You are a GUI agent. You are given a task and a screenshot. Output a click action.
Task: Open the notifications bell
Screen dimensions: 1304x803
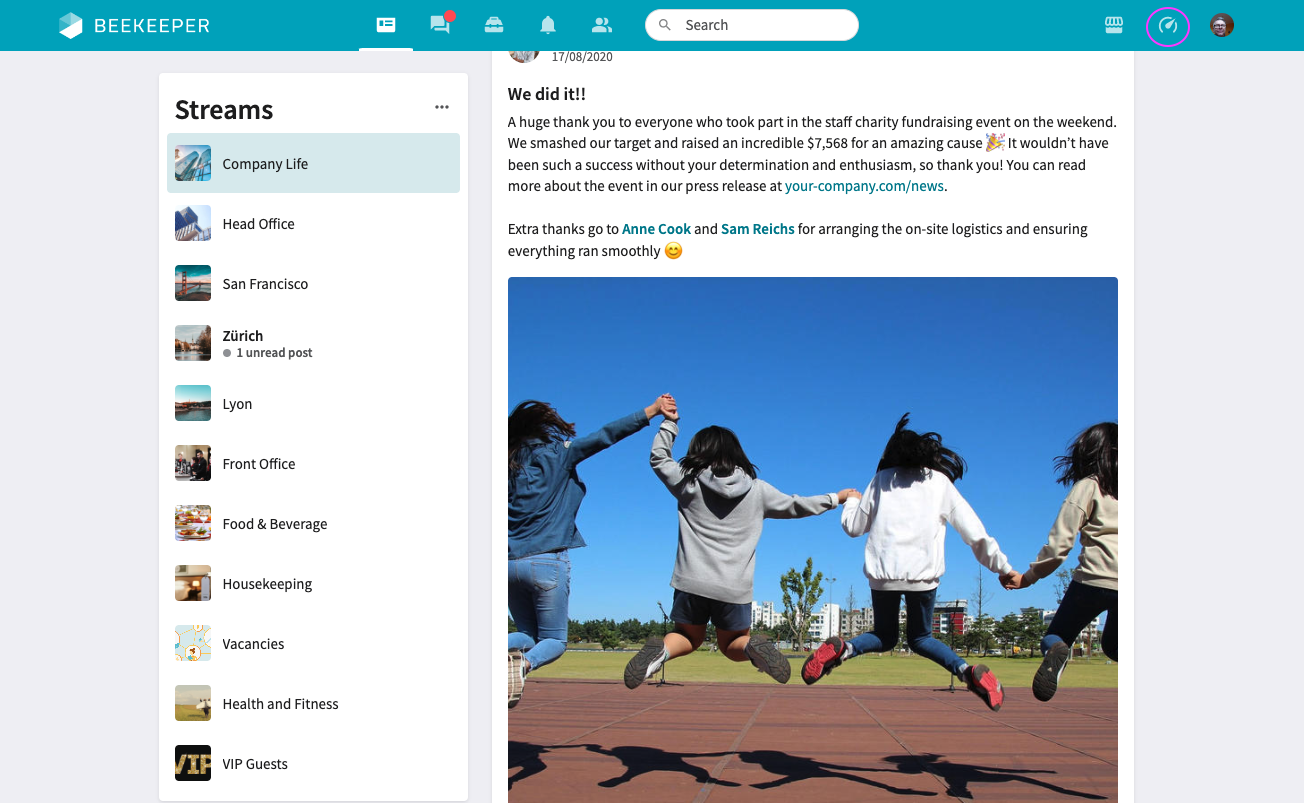pos(548,26)
